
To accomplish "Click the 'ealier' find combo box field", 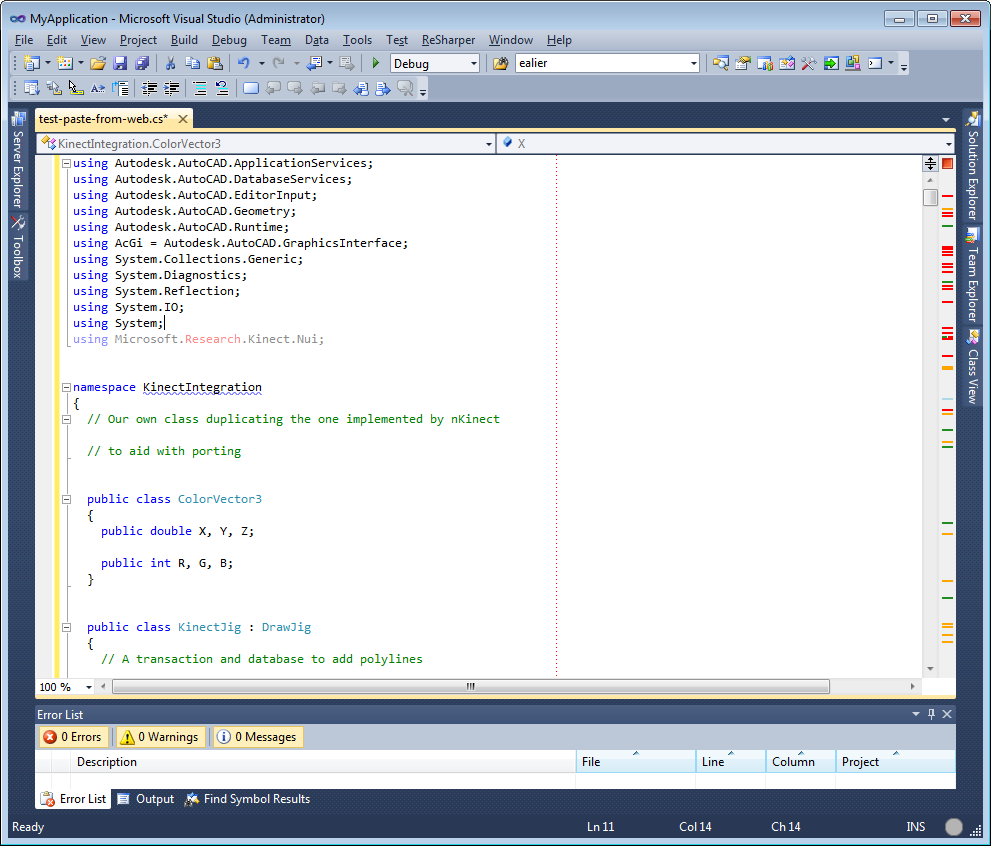I will pyautogui.click(x=600, y=63).
